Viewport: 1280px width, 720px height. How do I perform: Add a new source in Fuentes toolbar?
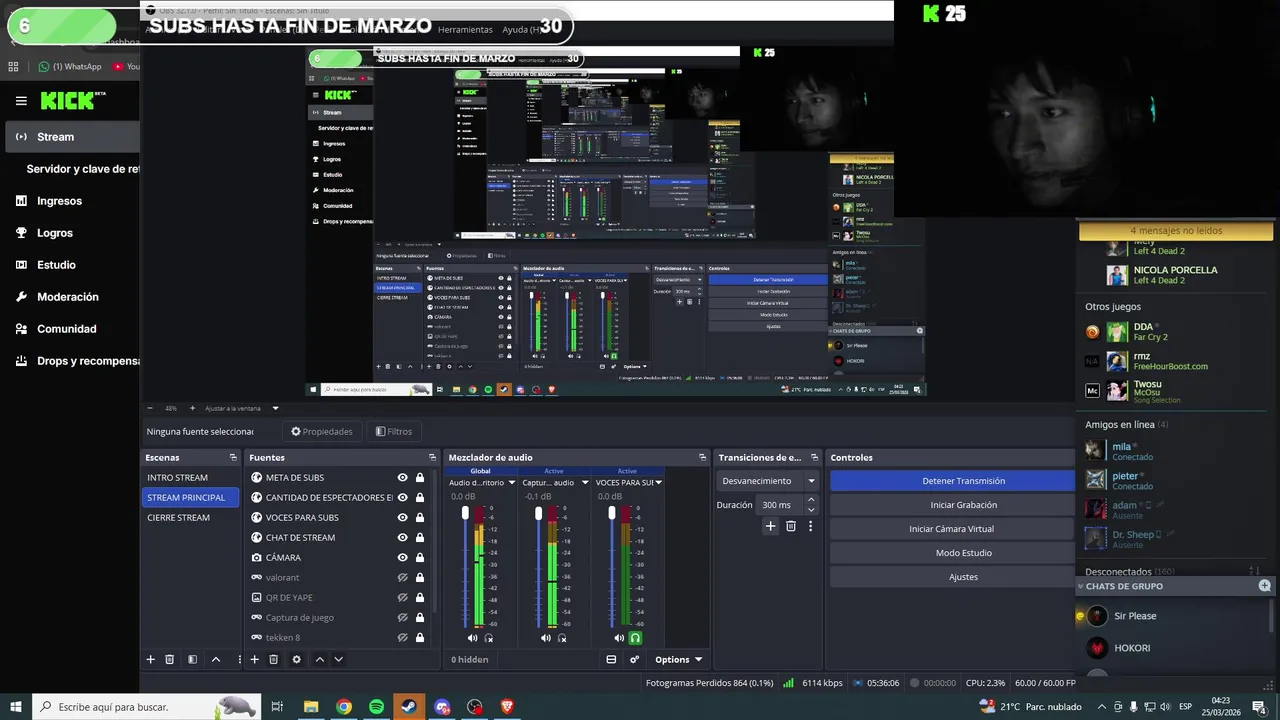point(254,659)
